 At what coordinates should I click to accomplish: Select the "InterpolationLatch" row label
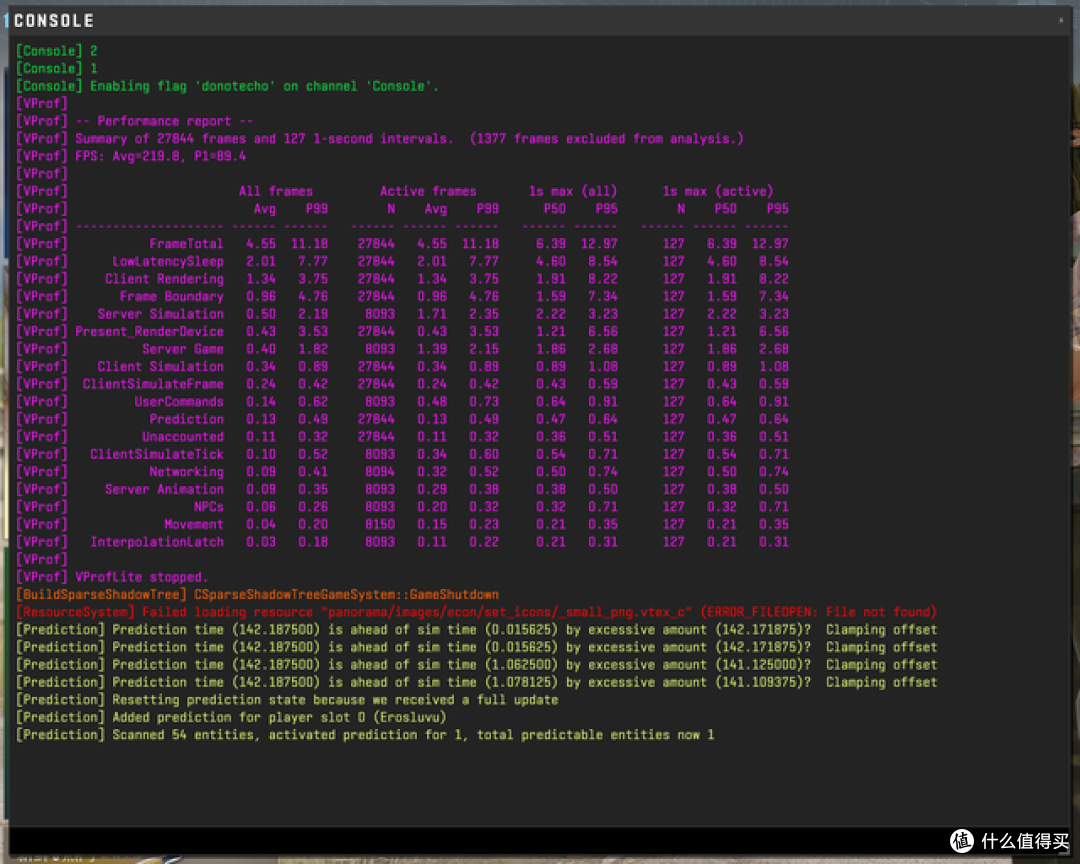coord(157,542)
